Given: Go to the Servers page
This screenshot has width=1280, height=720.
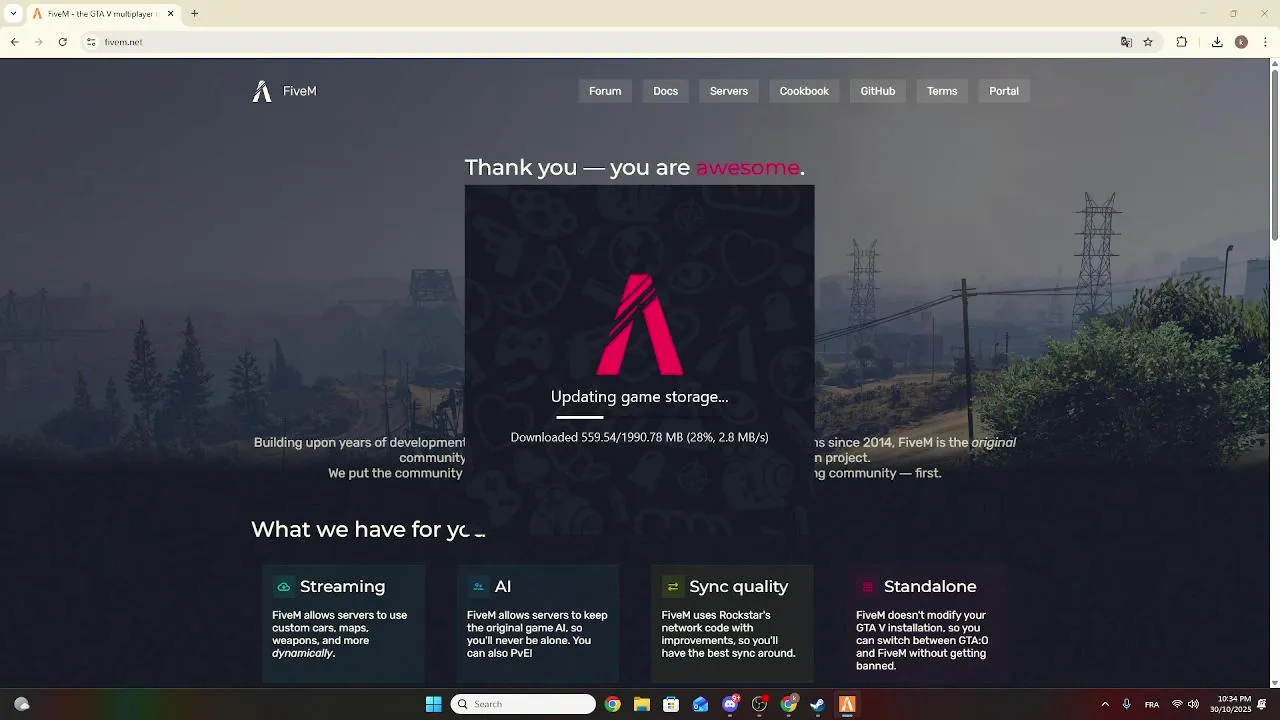Looking at the screenshot, I should click(729, 91).
